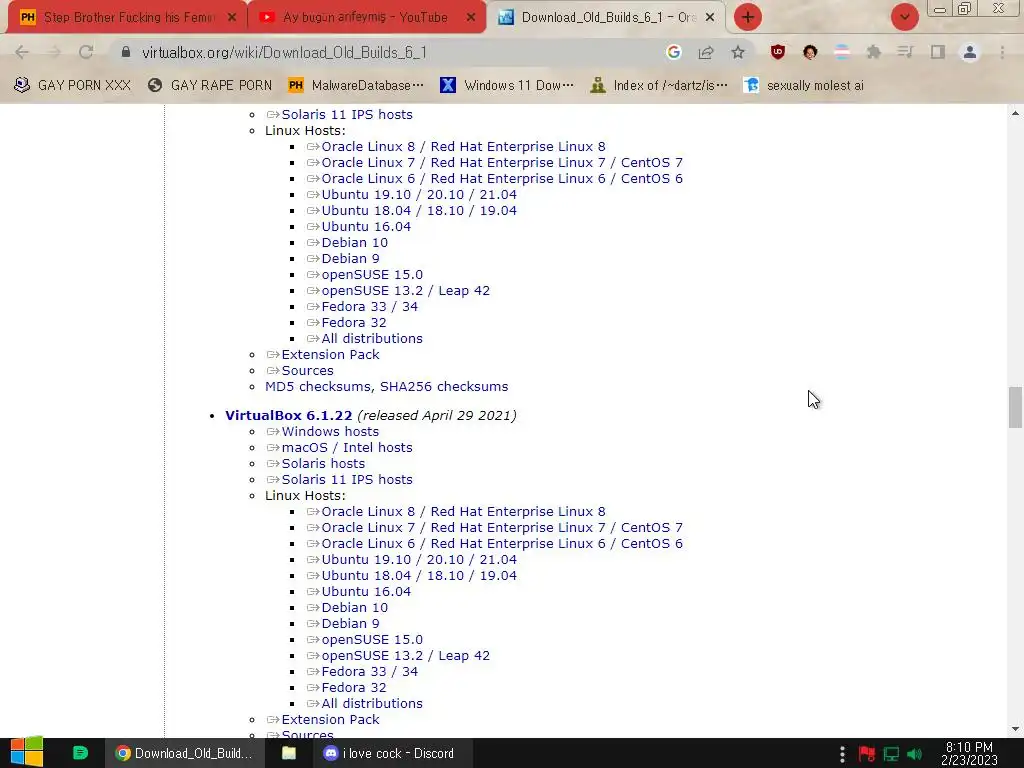Open the Chrome profile avatar button
Image resolution: width=1024 pixels, height=768 pixels.
point(970,52)
